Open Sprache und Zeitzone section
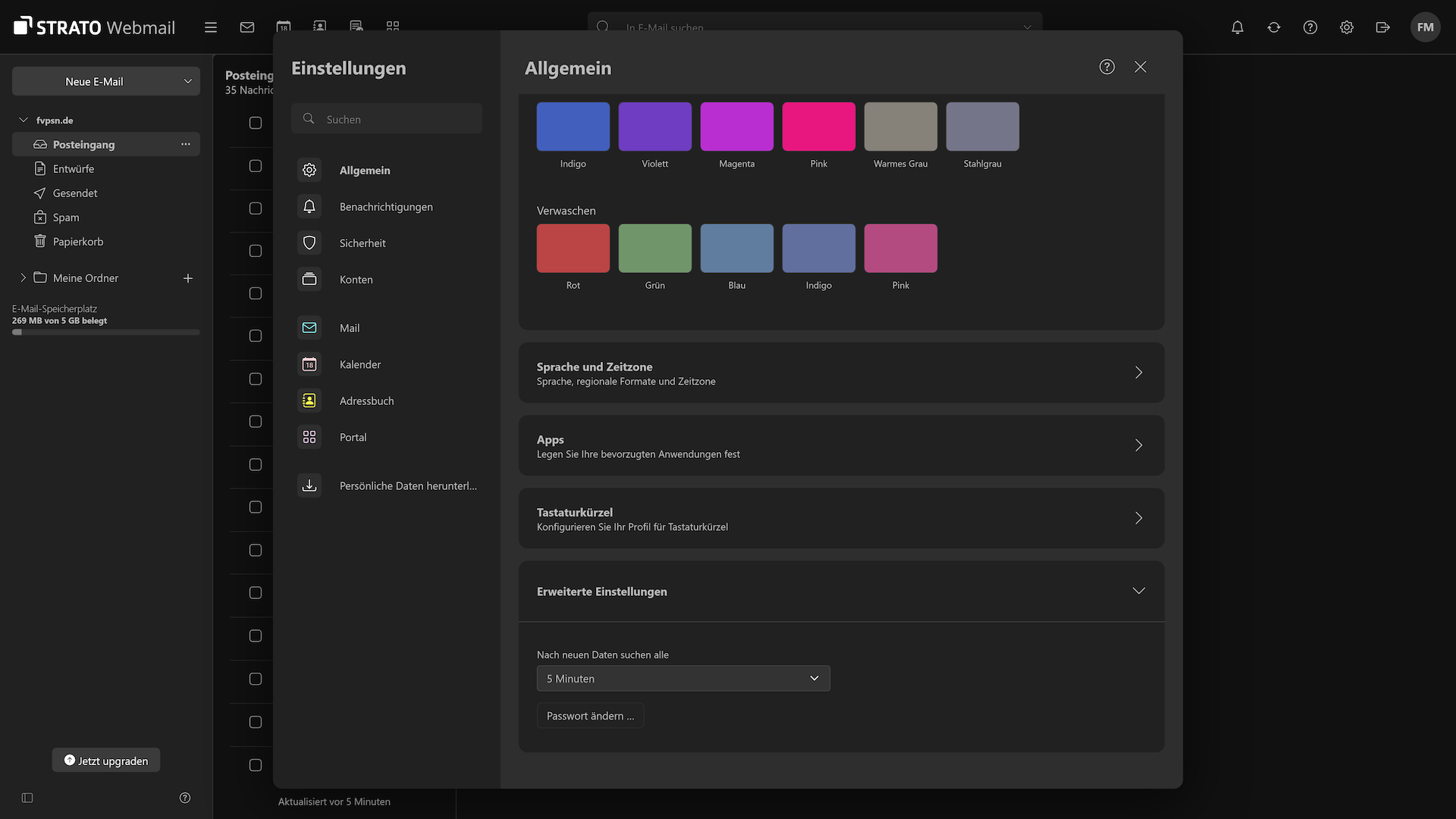The image size is (1456, 819). (841, 372)
